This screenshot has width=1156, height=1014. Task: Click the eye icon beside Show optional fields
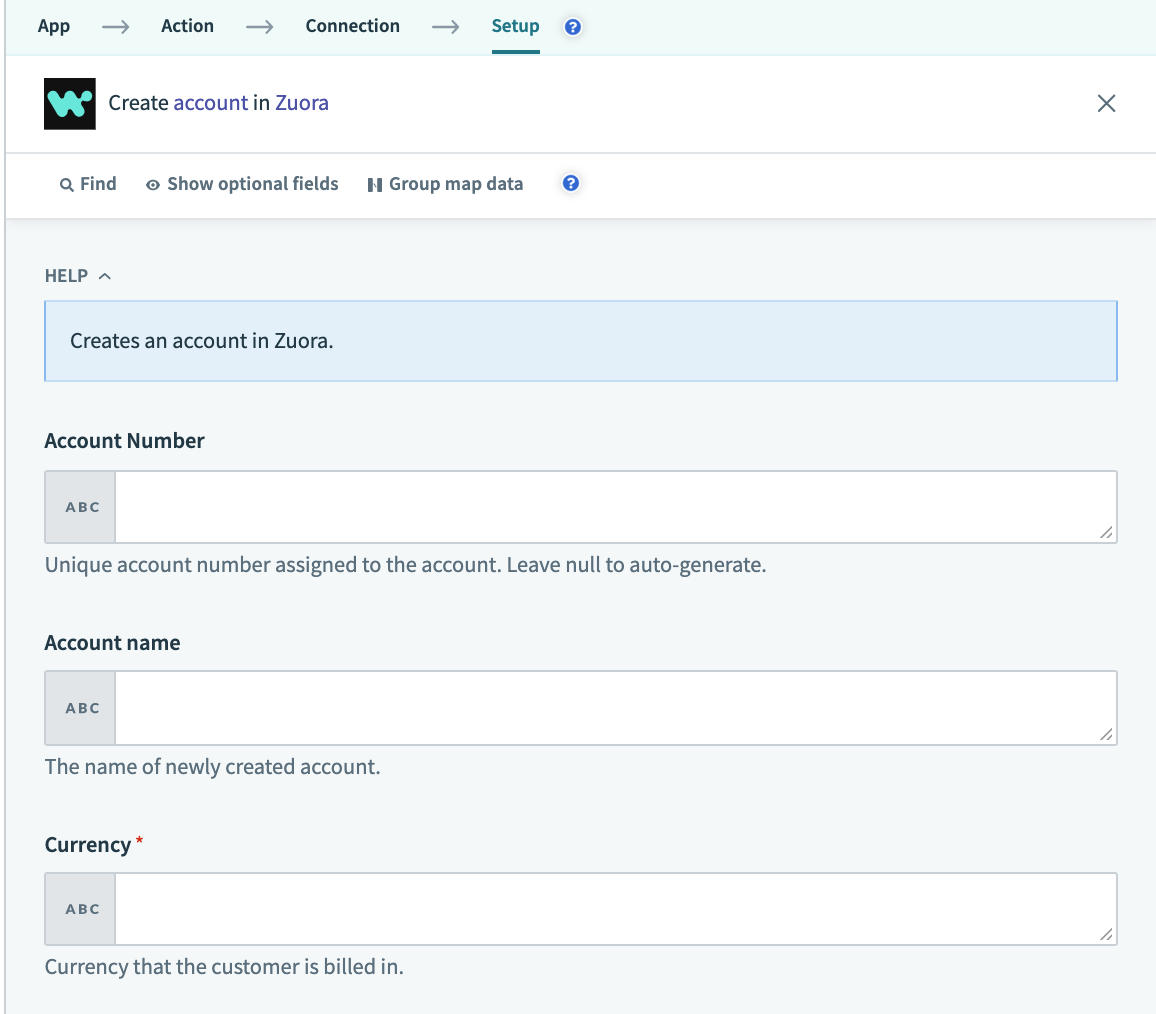pyautogui.click(x=152, y=184)
